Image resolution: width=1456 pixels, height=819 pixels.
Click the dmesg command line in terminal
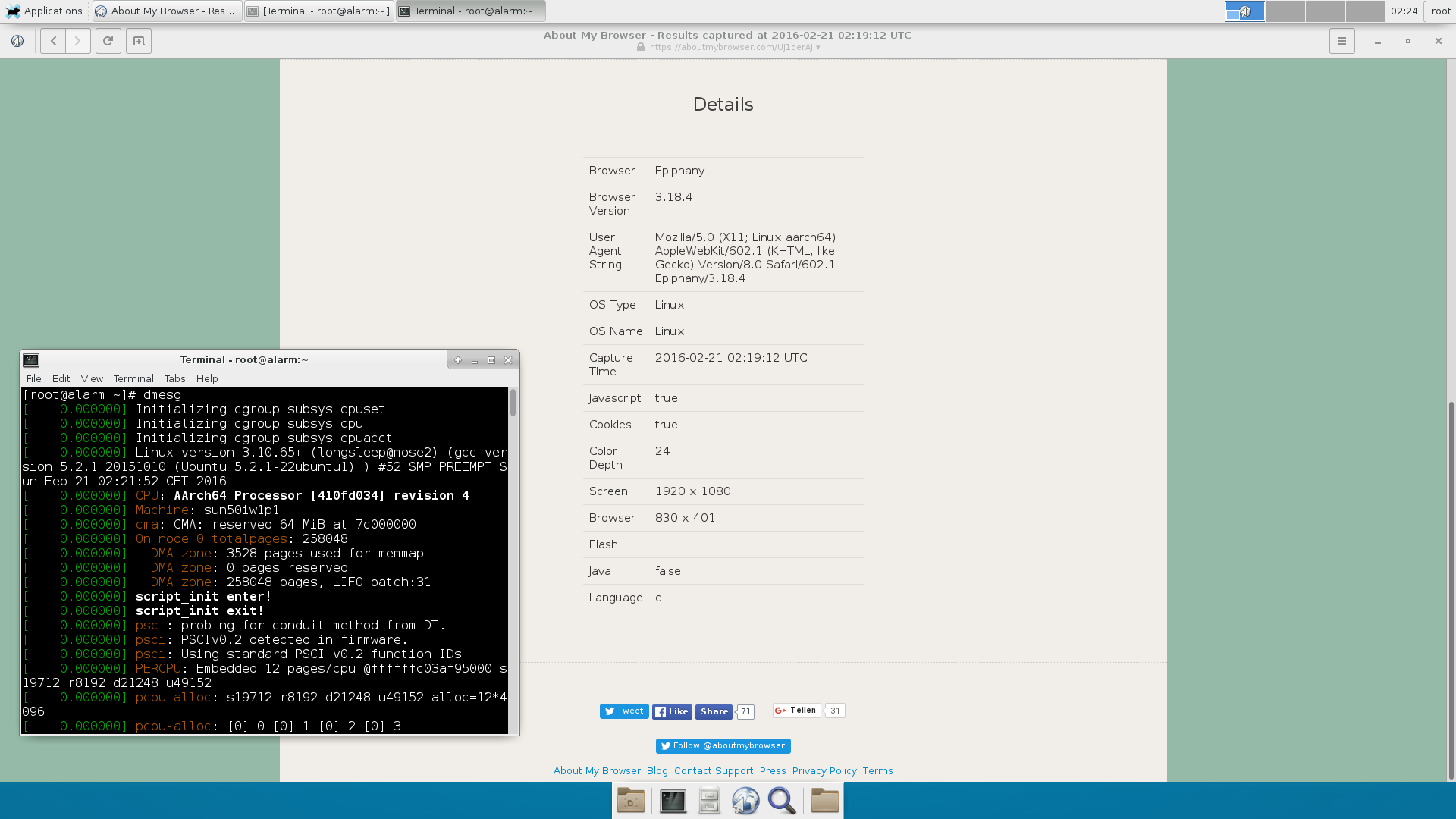[x=102, y=395]
